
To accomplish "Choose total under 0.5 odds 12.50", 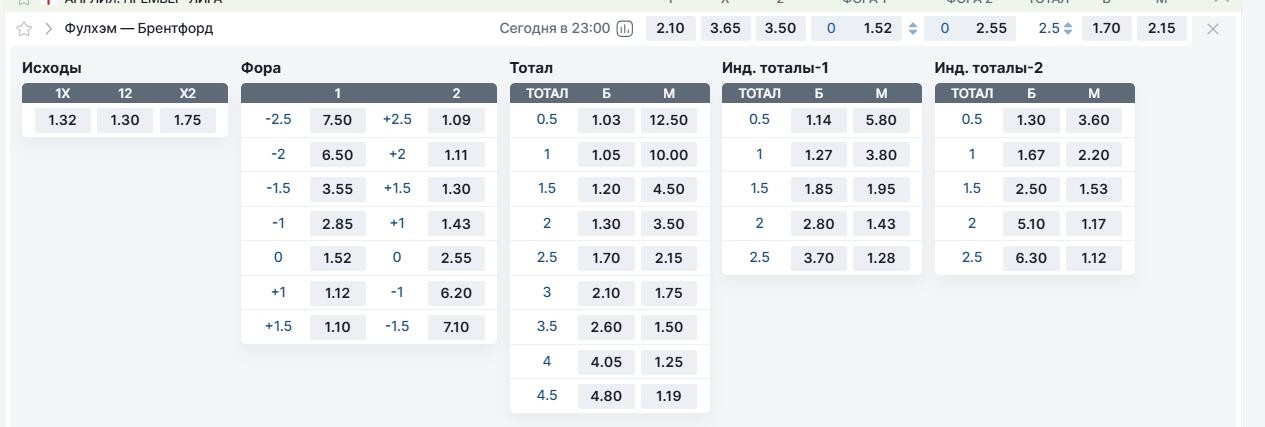I will coord(668,120).
